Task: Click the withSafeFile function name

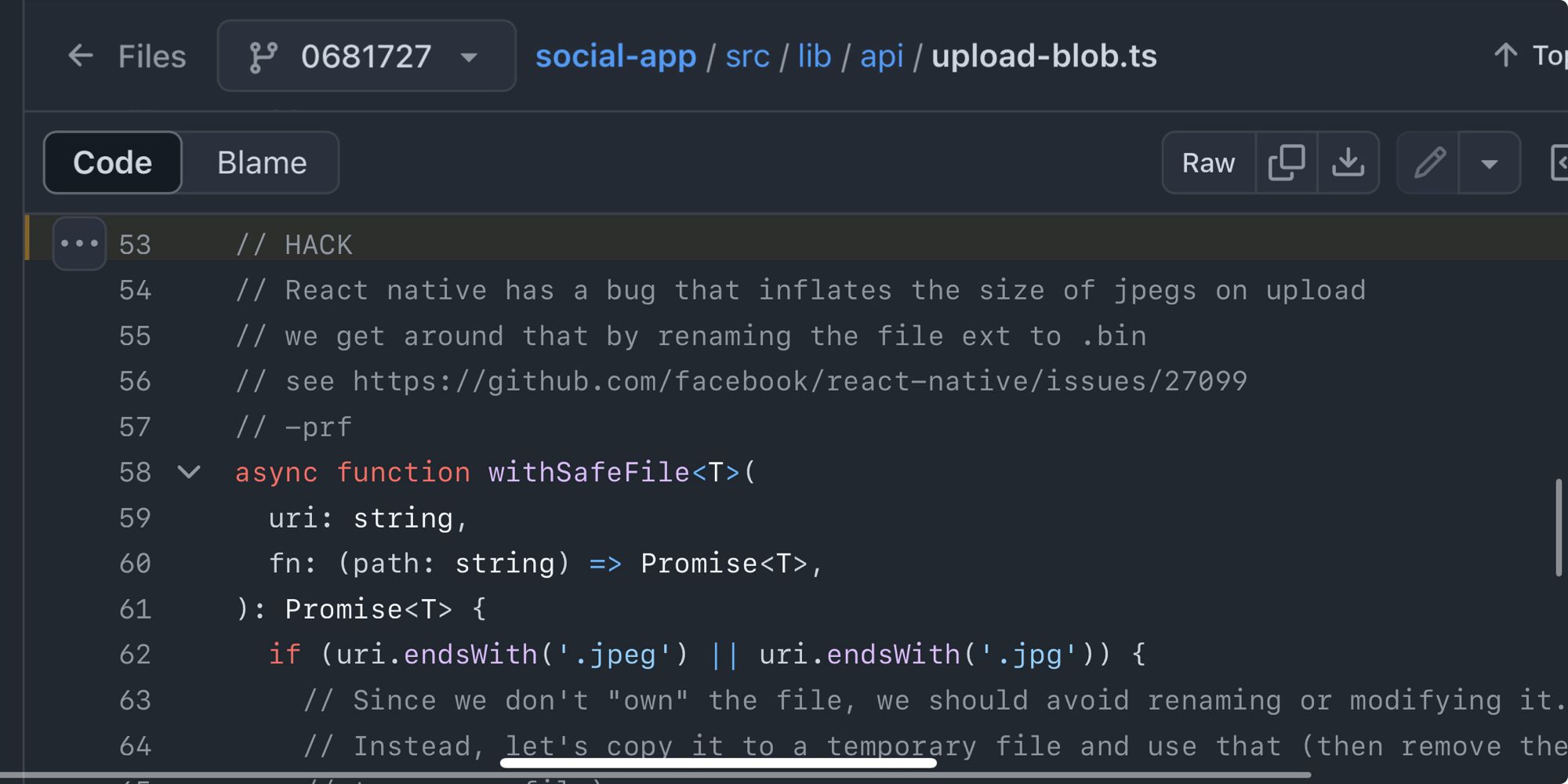Action: [589, 472]
